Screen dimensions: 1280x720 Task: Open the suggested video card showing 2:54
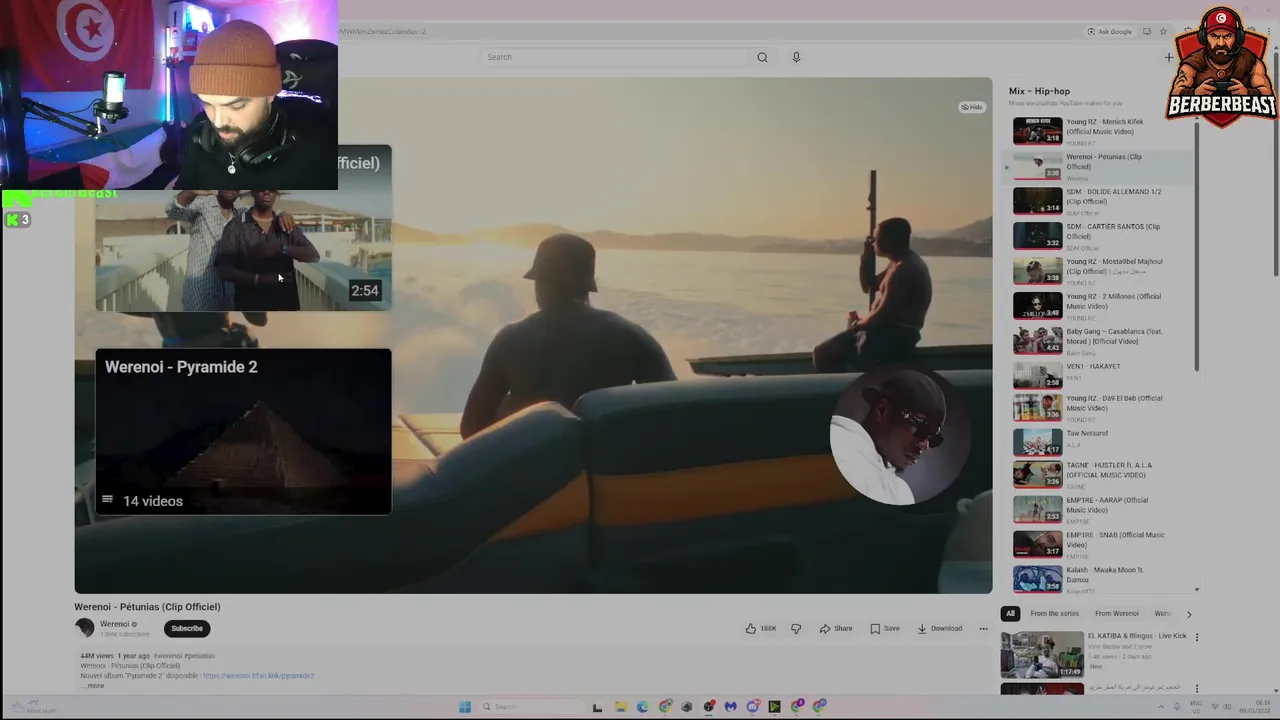(x=243, y=228)
